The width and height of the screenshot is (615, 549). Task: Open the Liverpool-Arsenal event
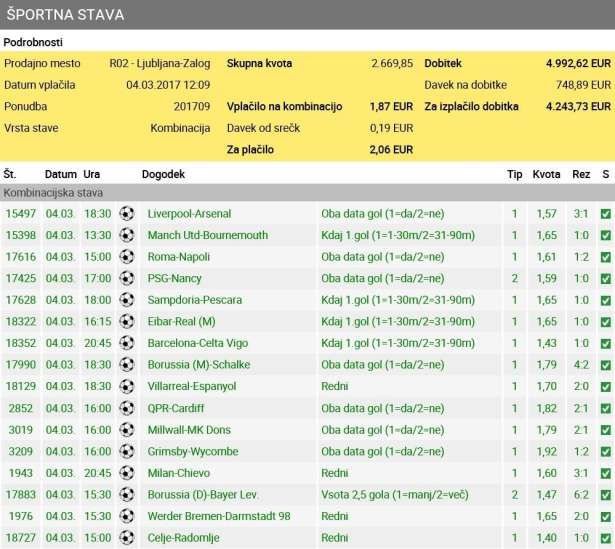tap(189, 214)
